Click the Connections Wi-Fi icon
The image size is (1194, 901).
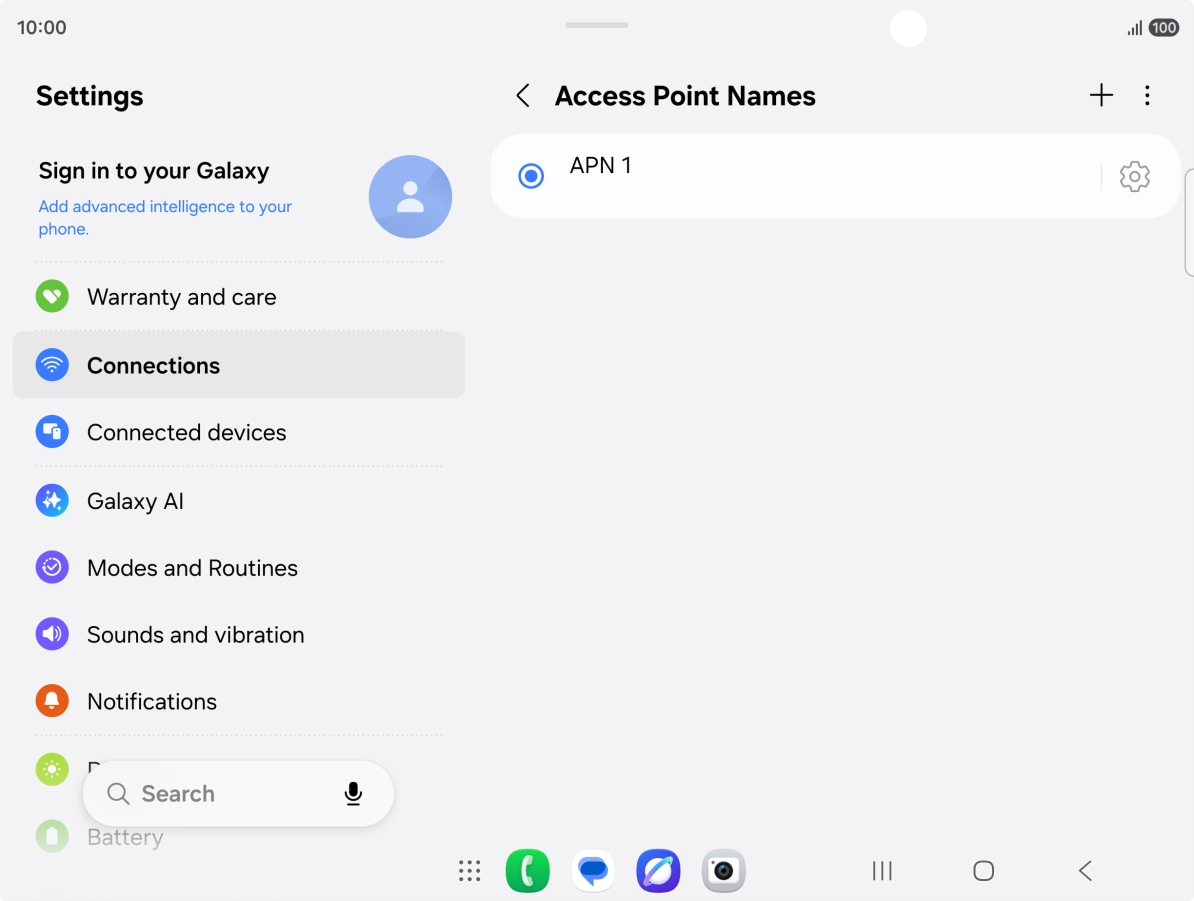tap(52, 365)
